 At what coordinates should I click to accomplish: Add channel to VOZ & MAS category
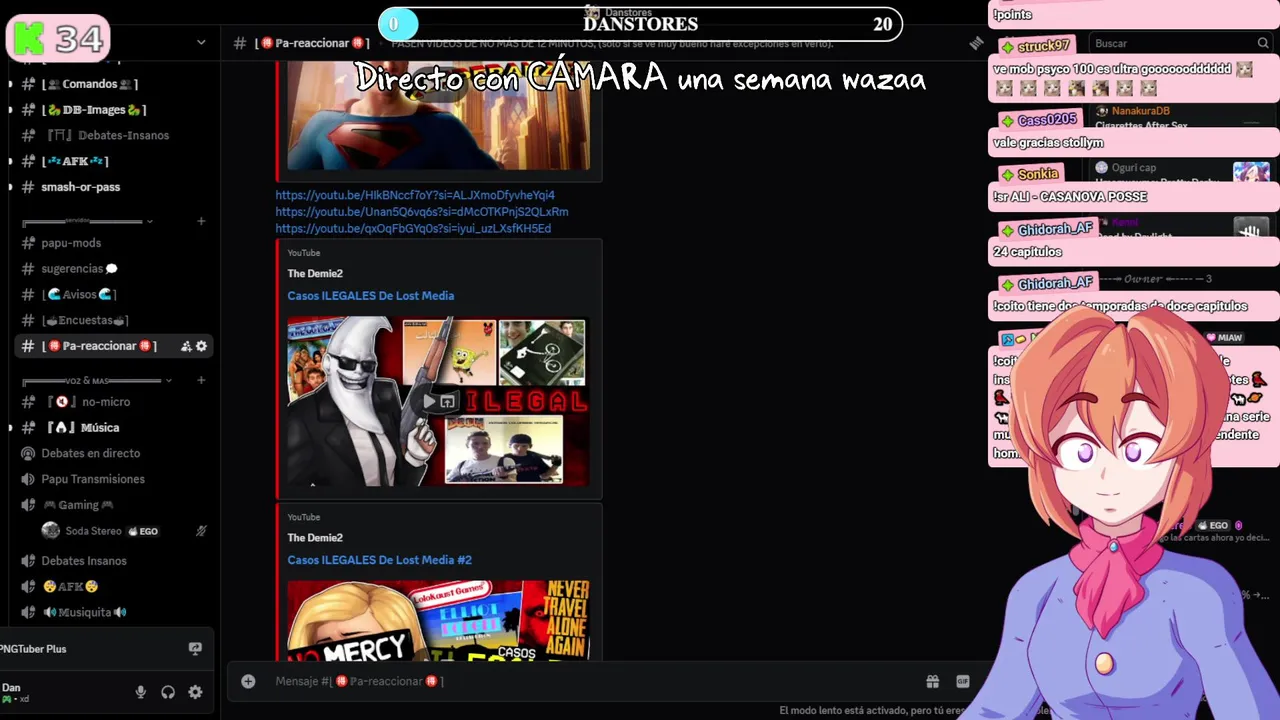(x=201, y=380)
